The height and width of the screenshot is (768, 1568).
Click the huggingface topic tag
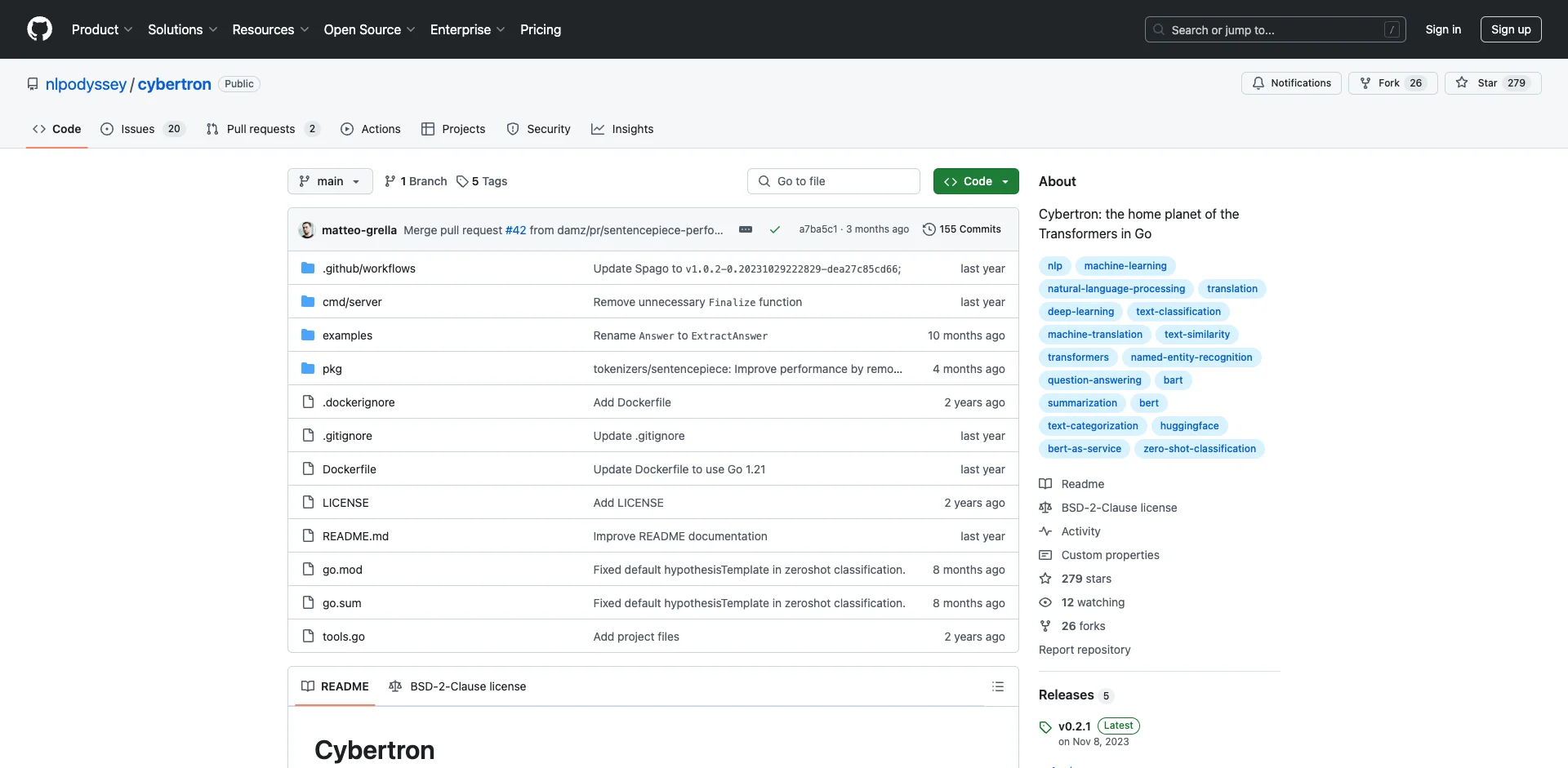pos(1189,426)
